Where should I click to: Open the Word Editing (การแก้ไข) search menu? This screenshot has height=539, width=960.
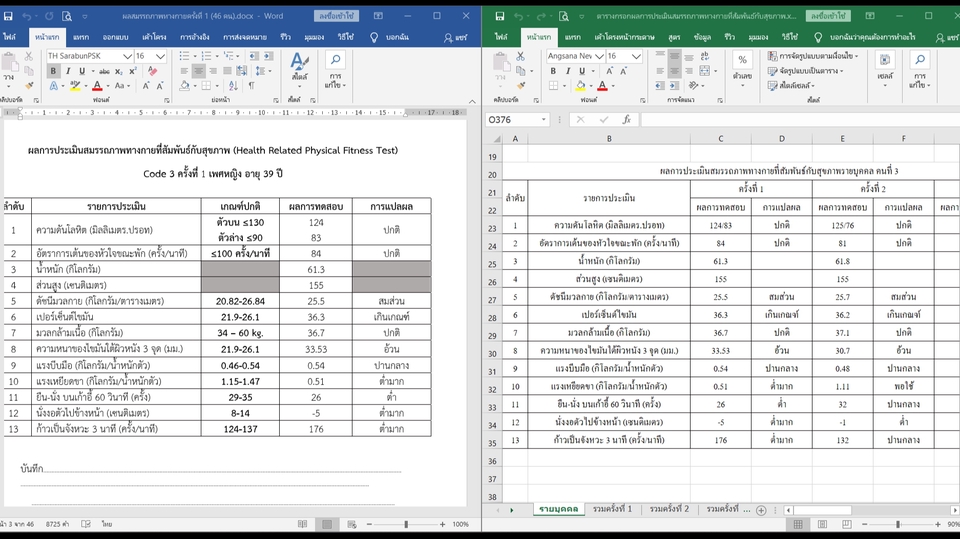(x=335, y=70)
